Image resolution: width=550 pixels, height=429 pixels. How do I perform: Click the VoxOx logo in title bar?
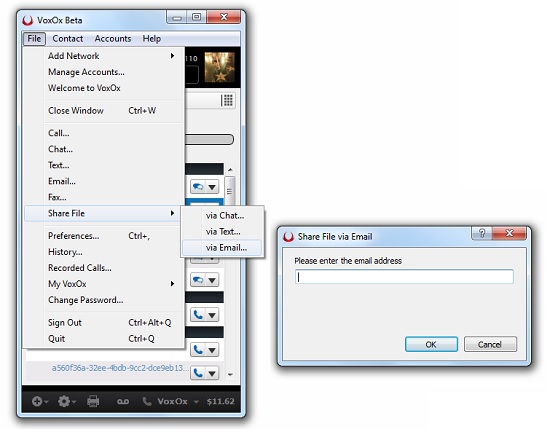[28, 20]
